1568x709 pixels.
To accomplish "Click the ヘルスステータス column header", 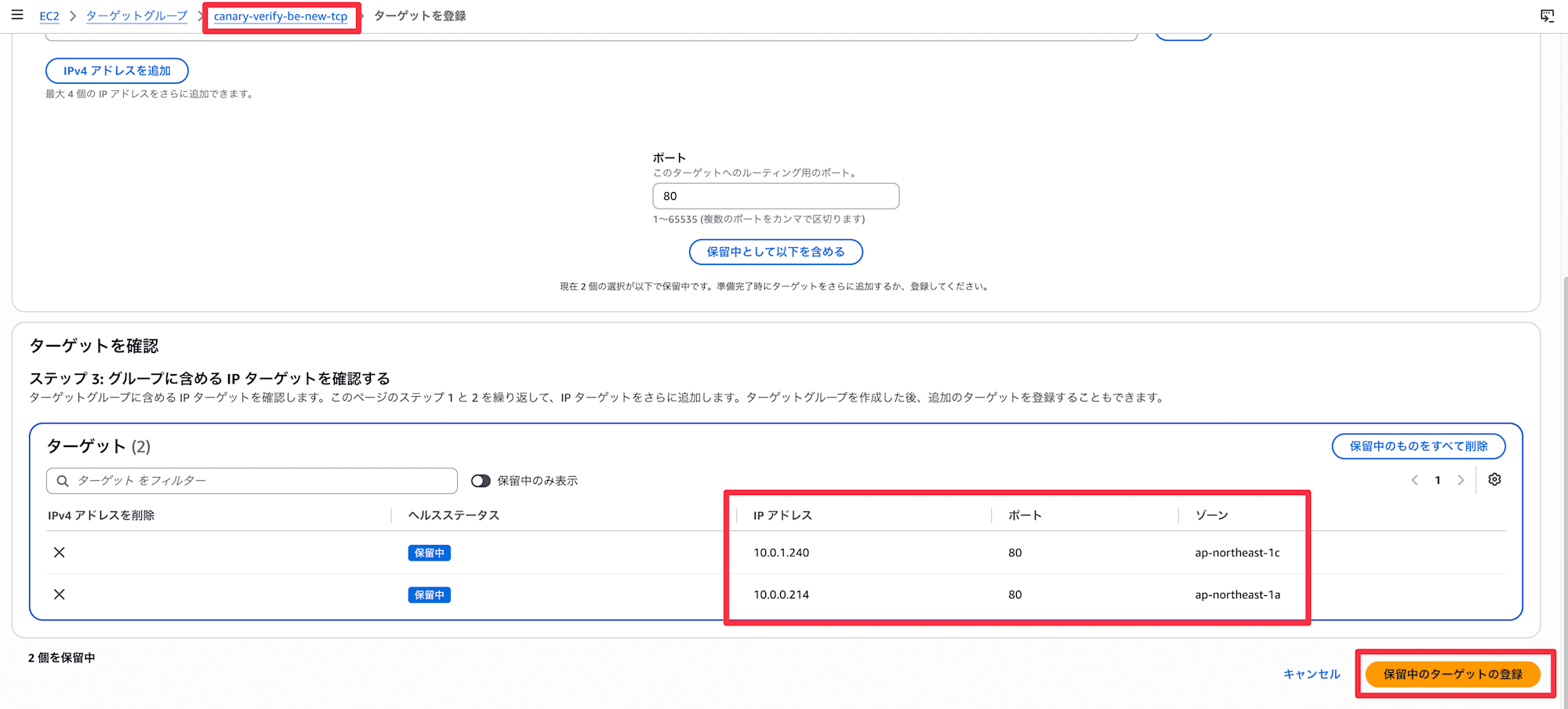I will pos(454,515).
